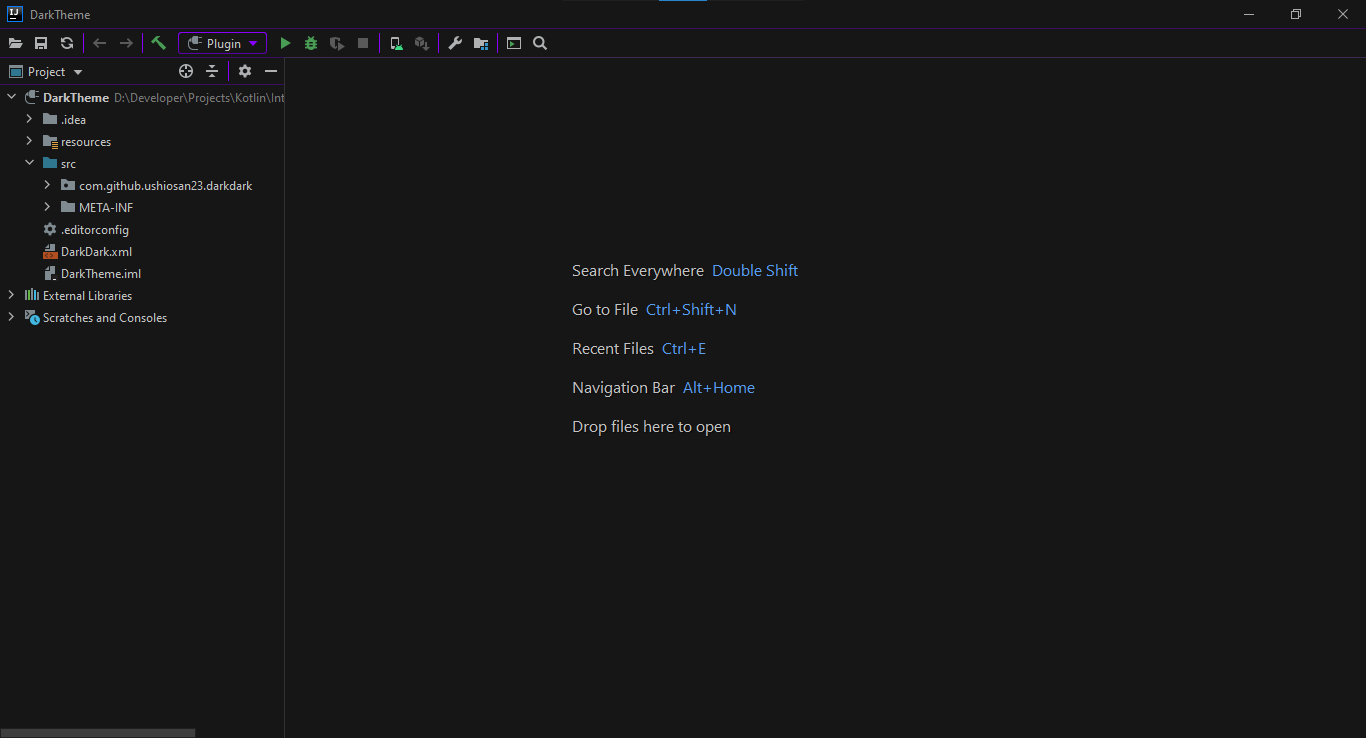This screenshot has width=1366, height=738.
Task: Run the Plugin configuration with green play icon
Action: tap(285, 43)
